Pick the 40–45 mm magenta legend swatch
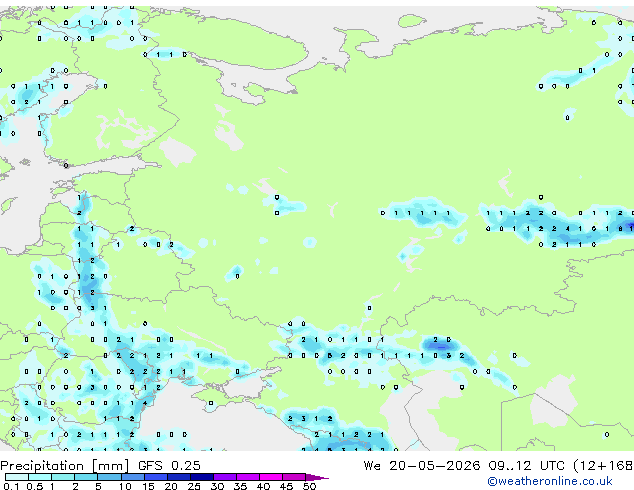Viewport: 634px width, 490px height. pyautogui.click(x=271, y=477)
